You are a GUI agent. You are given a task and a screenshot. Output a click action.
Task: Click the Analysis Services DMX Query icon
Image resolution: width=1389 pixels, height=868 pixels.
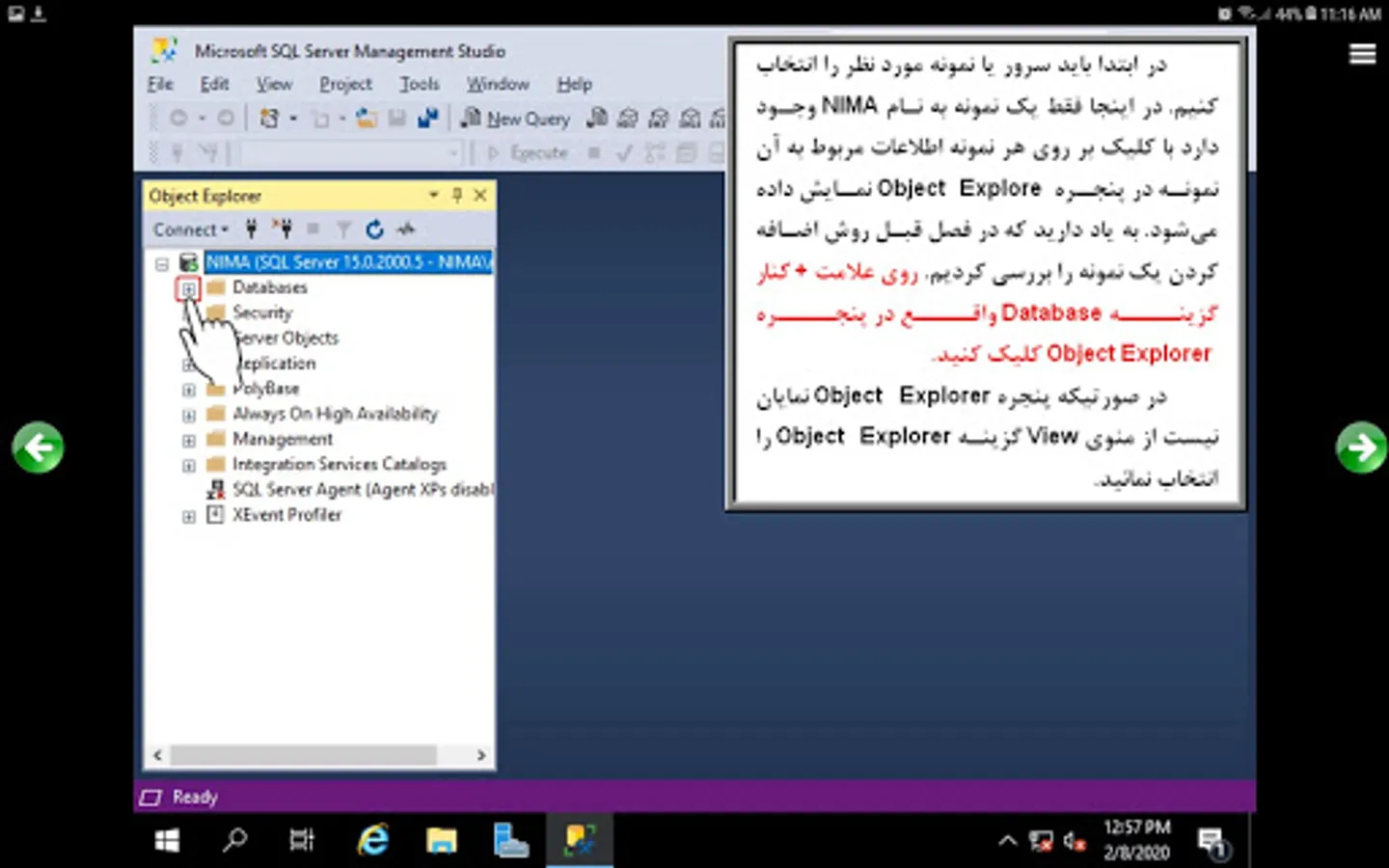pyautogui.click(x=659, y=118)
